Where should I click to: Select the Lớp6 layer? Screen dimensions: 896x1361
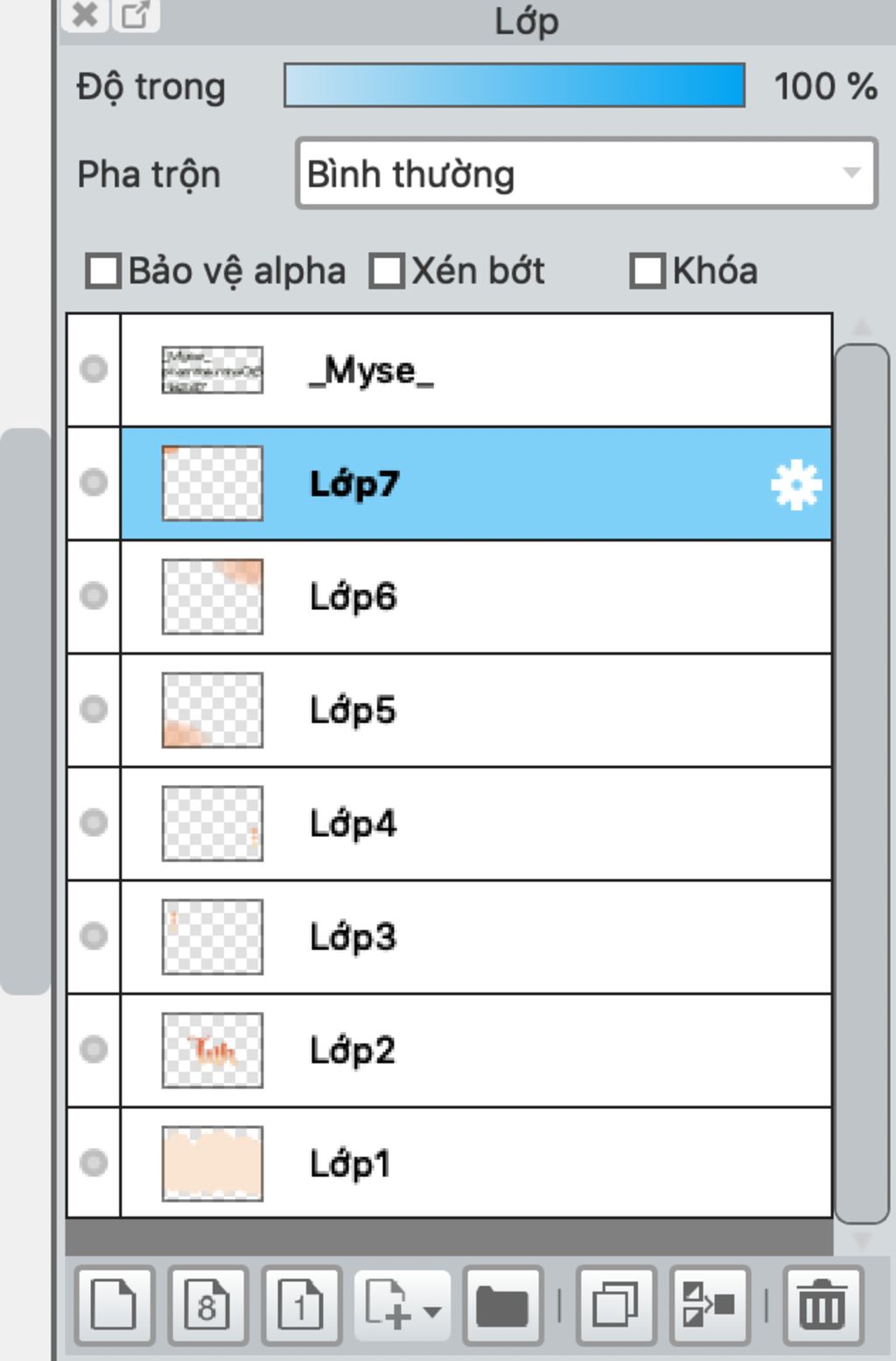525,597
